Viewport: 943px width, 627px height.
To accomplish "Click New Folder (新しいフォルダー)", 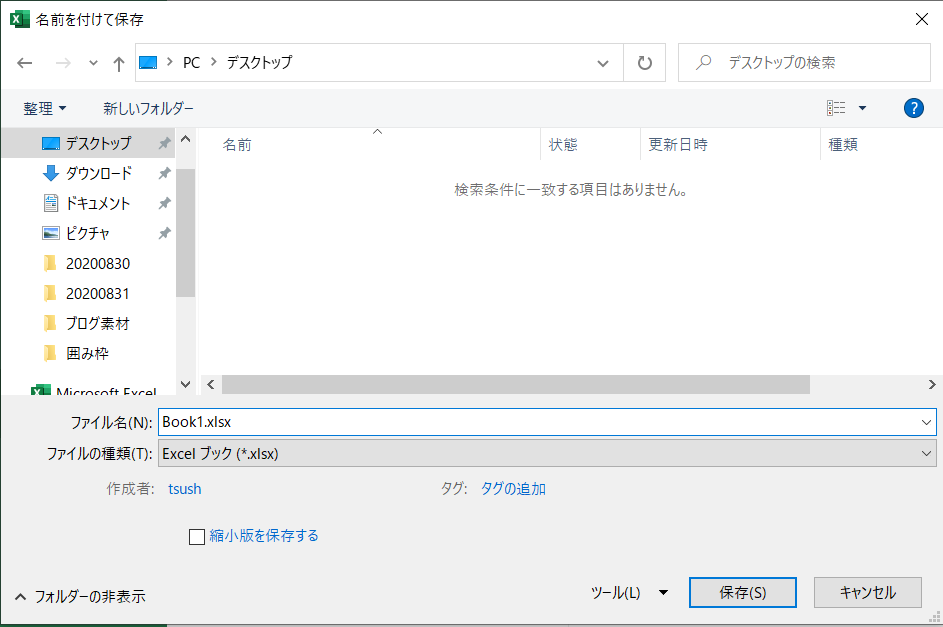I will pos(148,108).
